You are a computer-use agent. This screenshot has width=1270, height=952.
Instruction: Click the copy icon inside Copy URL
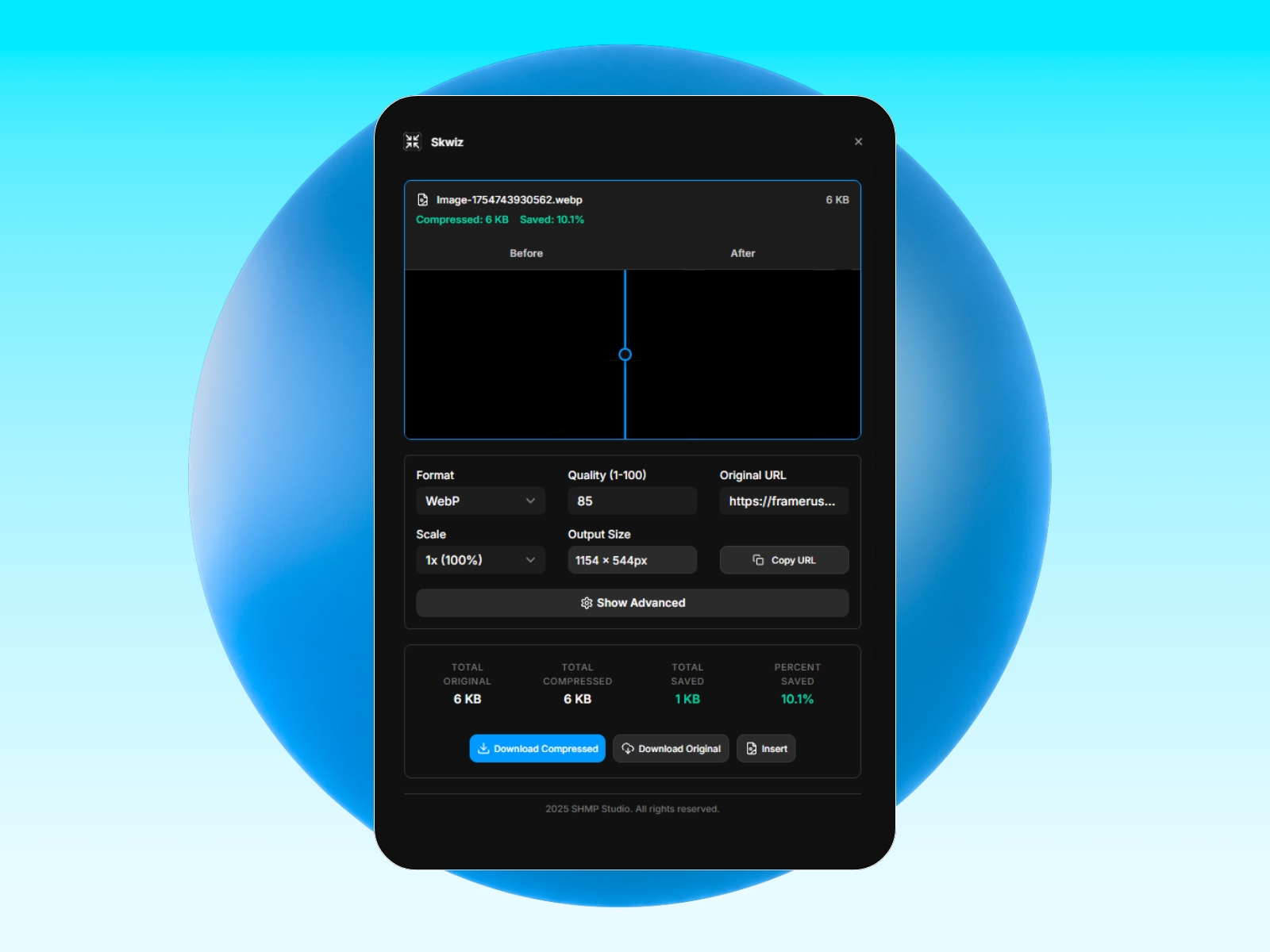pos(756,560)
